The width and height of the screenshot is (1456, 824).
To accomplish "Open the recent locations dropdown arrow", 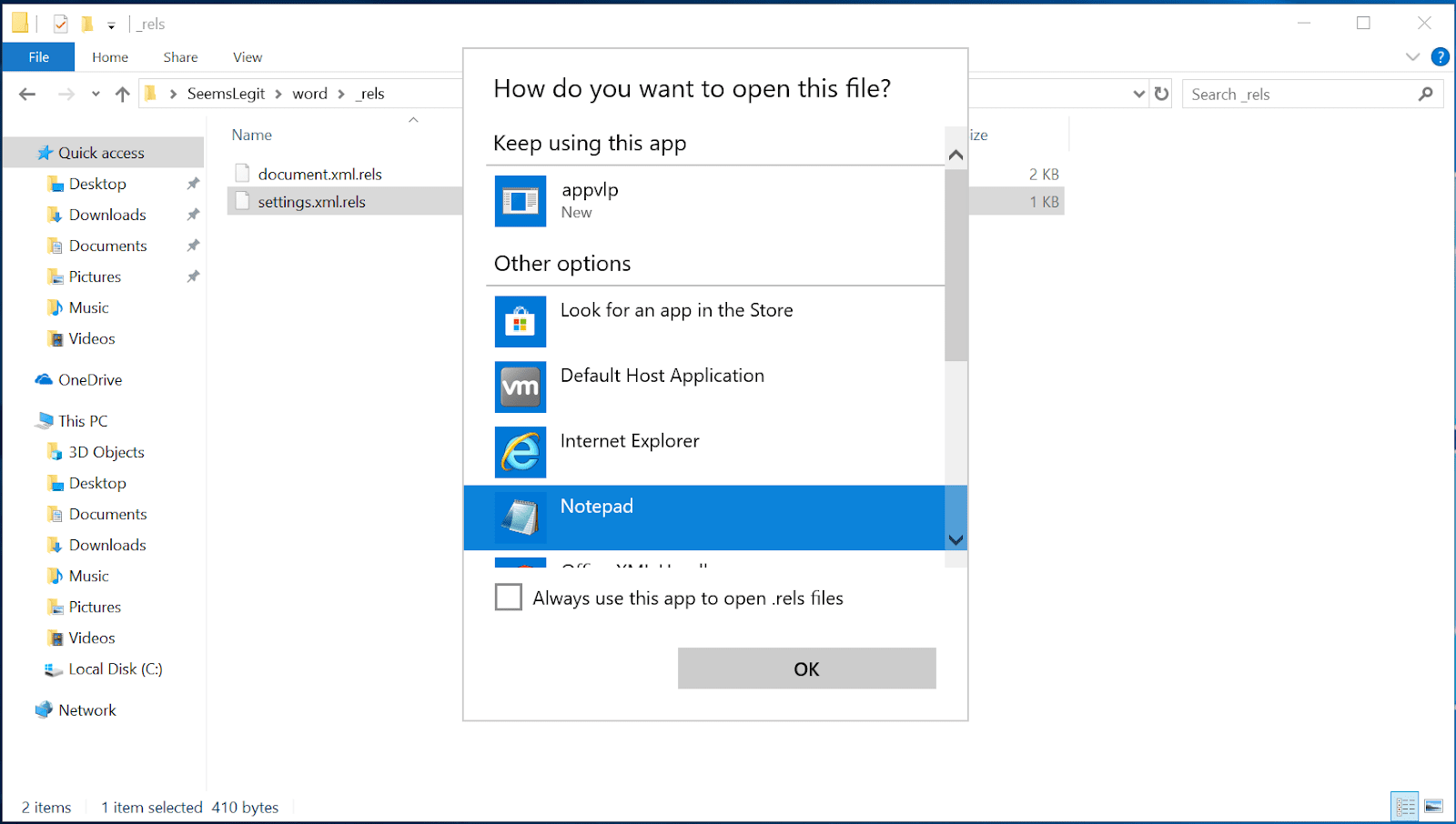I will click(96, 94).
